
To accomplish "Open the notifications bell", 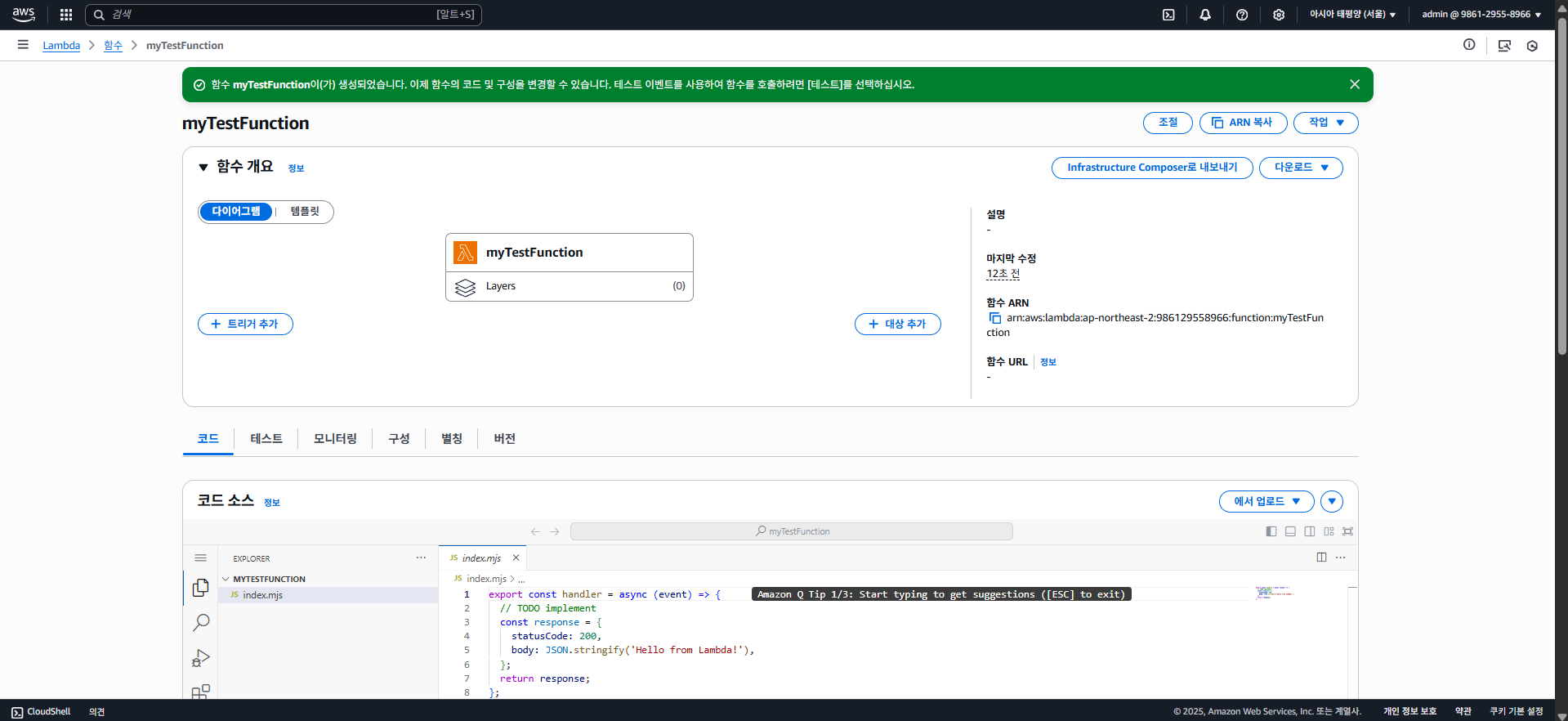I will (x=1205, y=15).
